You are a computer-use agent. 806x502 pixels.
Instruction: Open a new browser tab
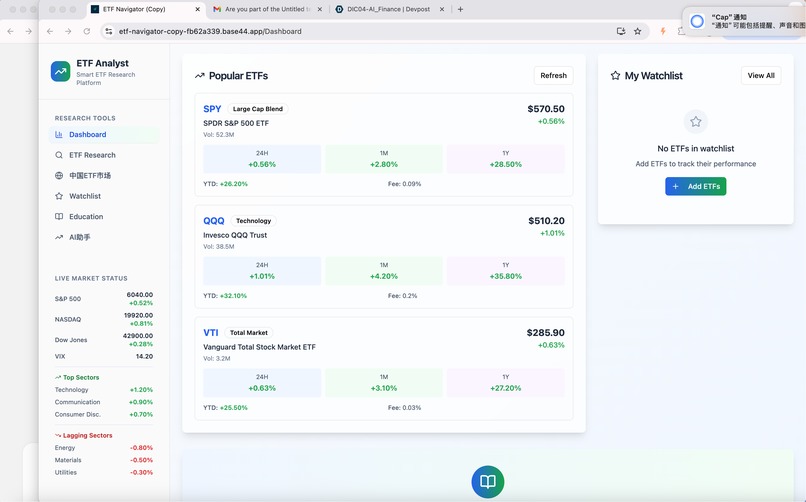click(460, 9)
